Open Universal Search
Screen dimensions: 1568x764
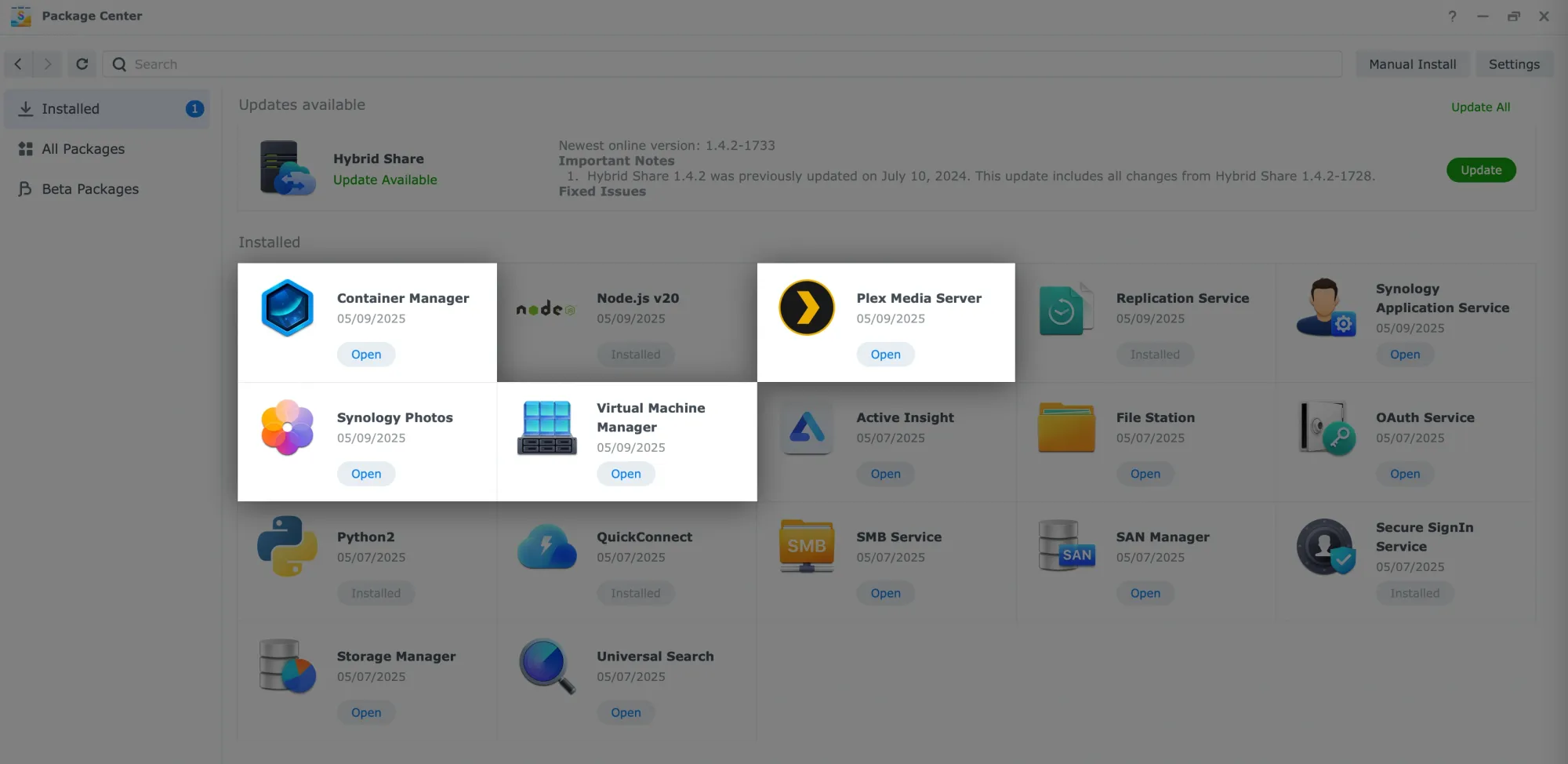626,712
